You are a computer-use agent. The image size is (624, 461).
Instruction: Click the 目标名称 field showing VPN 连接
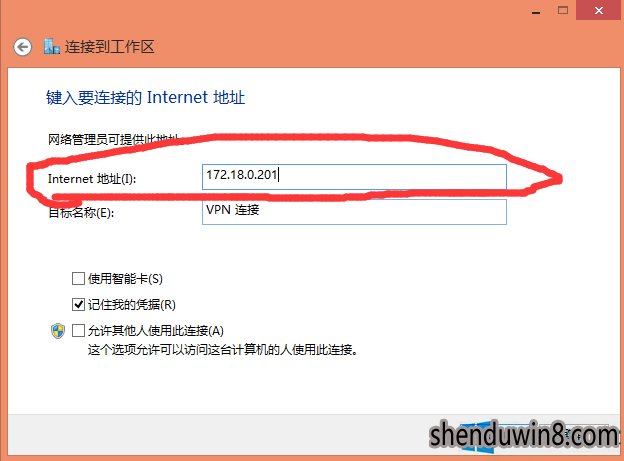tap(354, 212)
